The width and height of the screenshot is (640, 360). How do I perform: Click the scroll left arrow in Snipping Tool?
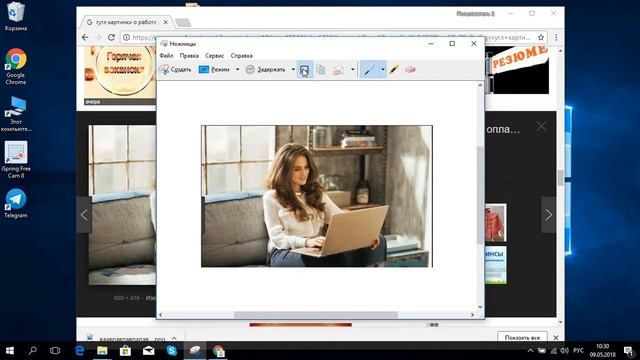tap(160, 315)
